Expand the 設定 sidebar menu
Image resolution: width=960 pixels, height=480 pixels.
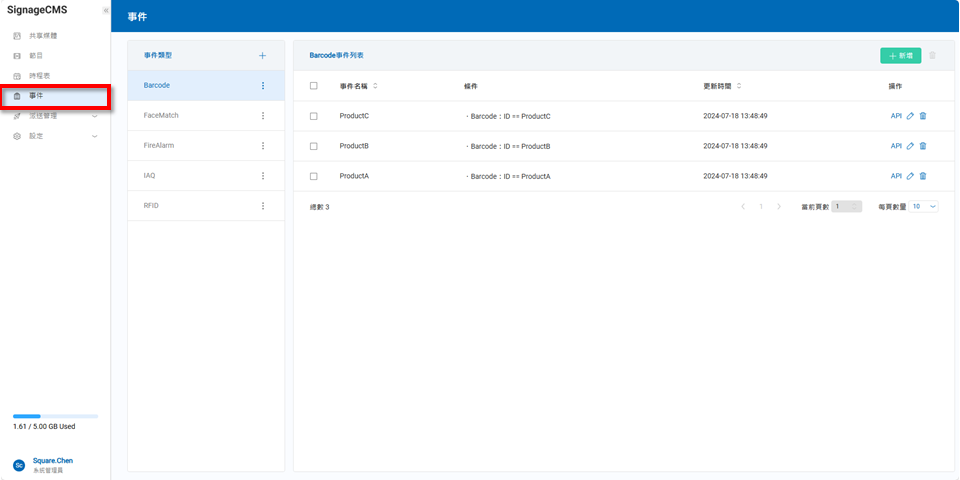coord(55,136)
